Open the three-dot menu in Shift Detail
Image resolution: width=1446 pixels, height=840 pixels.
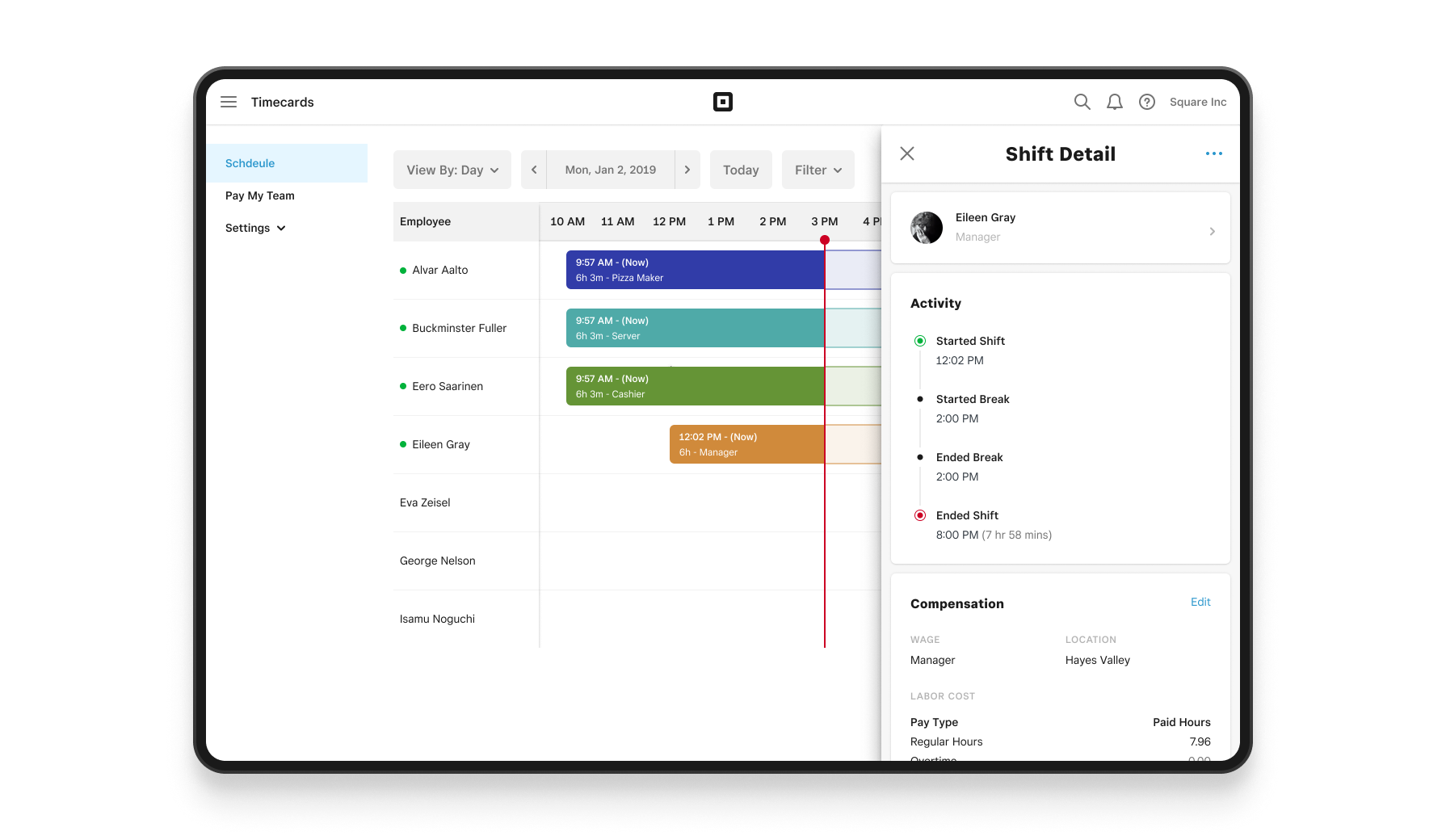click(x=1214, y=153)
